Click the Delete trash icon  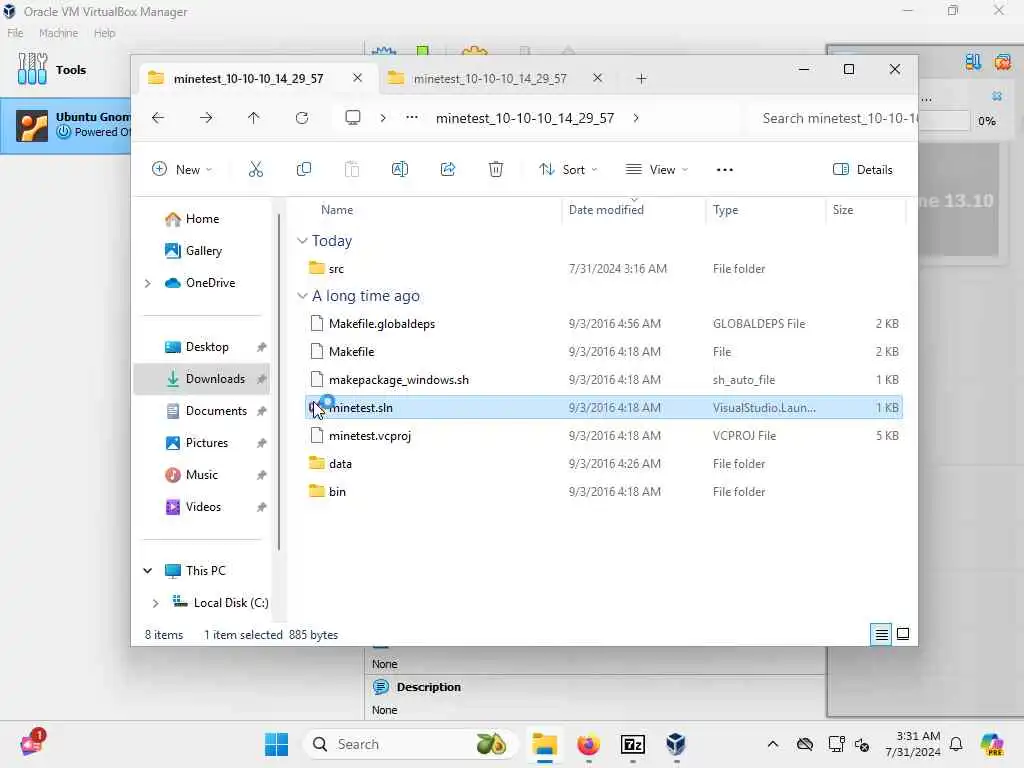(x=496, y=170)
